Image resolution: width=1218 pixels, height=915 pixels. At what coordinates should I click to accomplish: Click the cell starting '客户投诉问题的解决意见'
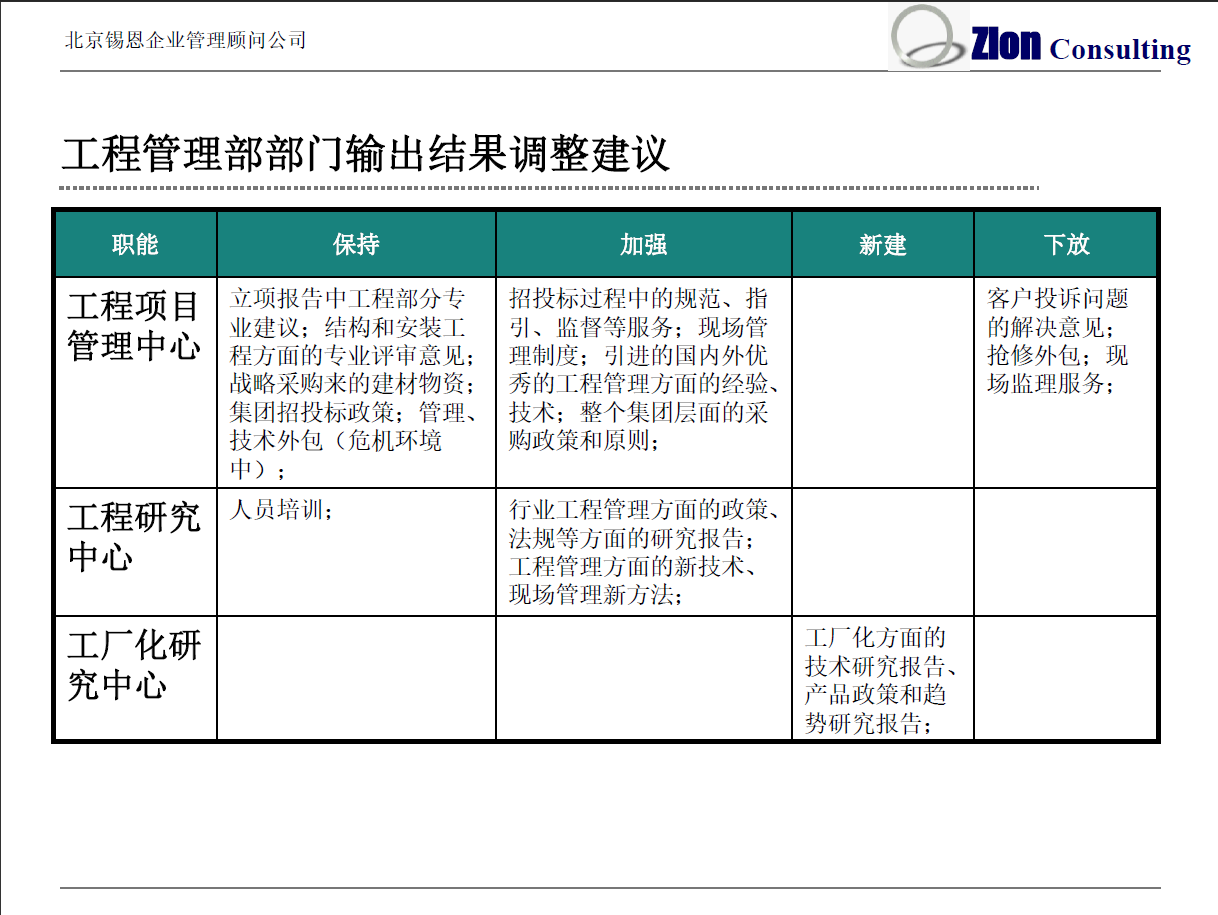(1066, 383)
